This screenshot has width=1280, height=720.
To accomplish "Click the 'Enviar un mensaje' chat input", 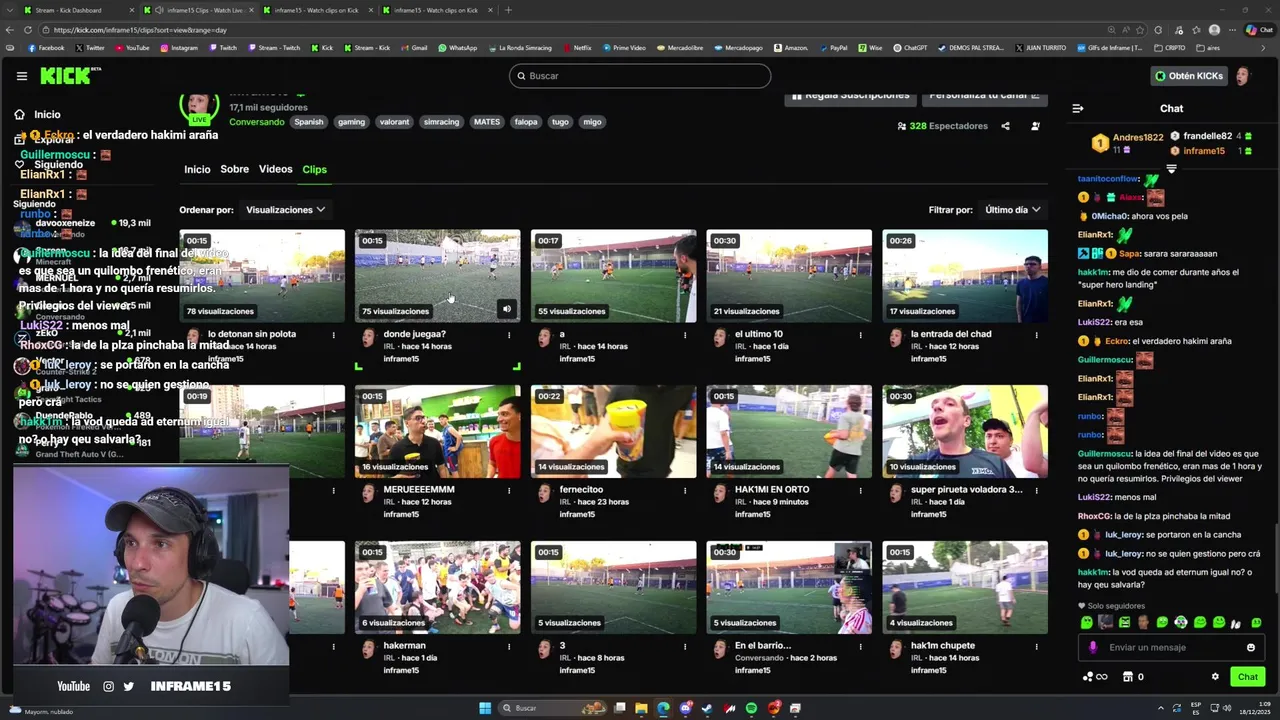I will [1170, 647].
